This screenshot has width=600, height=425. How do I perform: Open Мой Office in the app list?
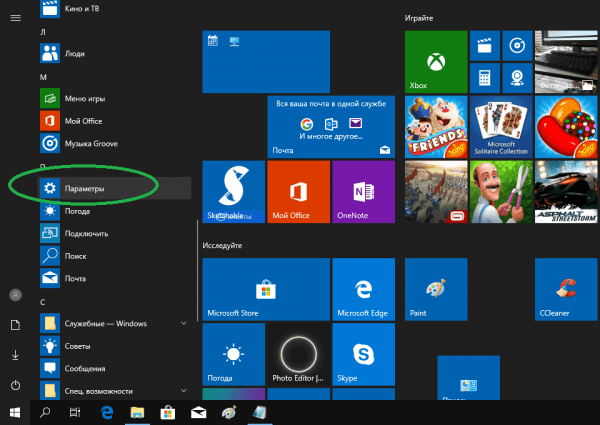(x=115, y=121)
